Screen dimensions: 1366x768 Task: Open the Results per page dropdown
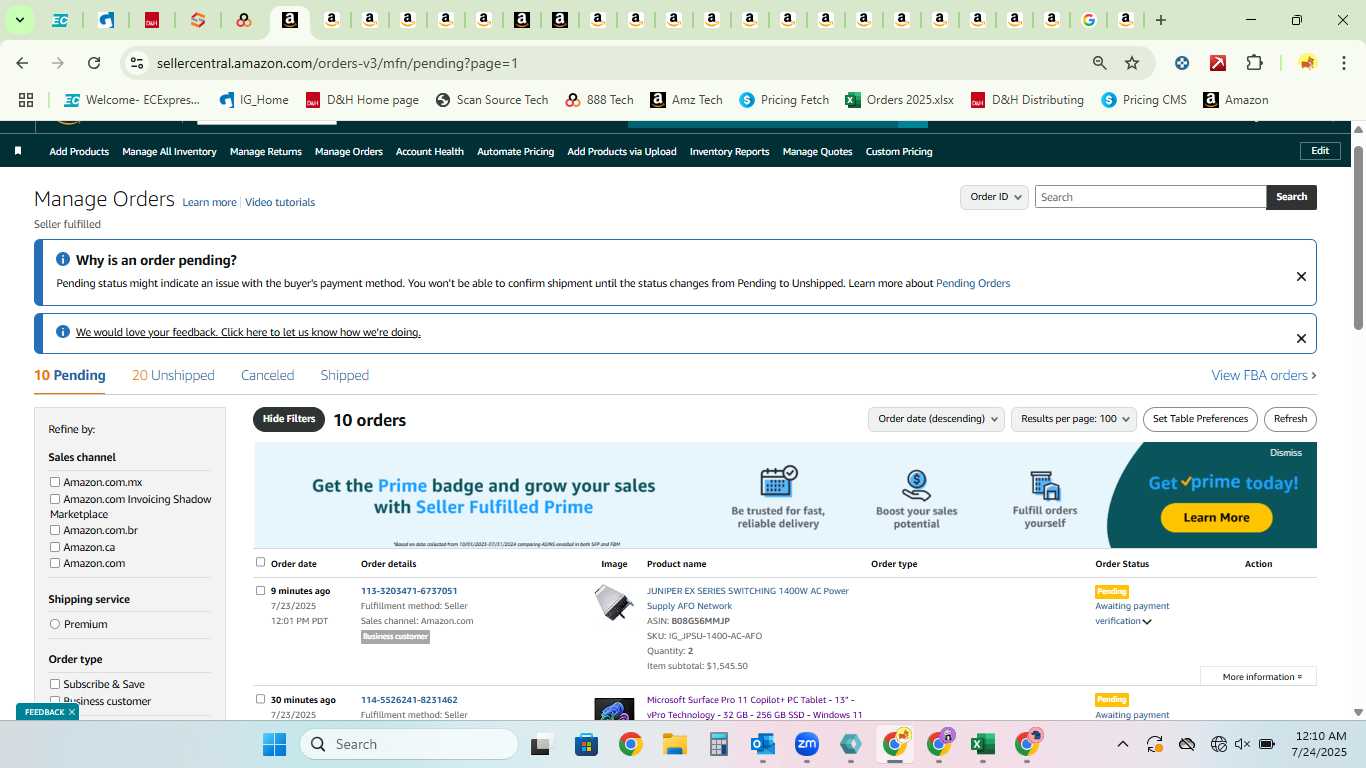1074,419
